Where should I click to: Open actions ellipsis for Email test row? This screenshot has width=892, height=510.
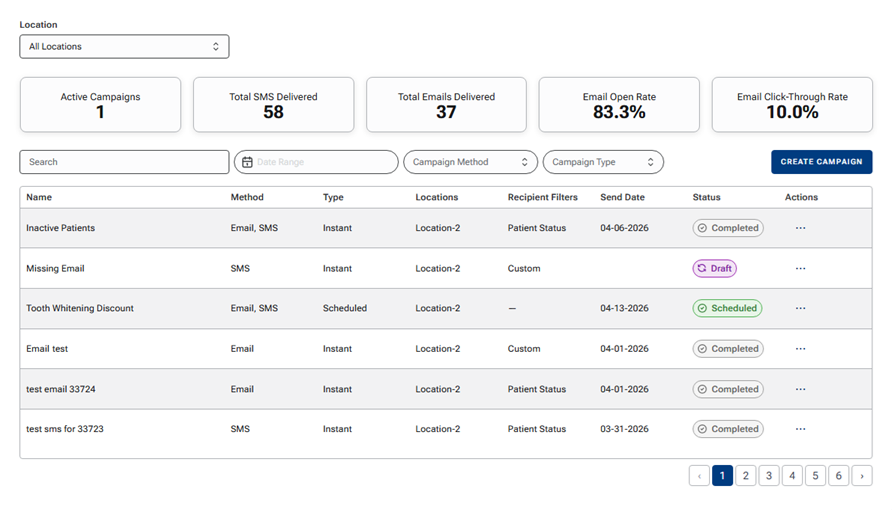click(x=800, y=349)
